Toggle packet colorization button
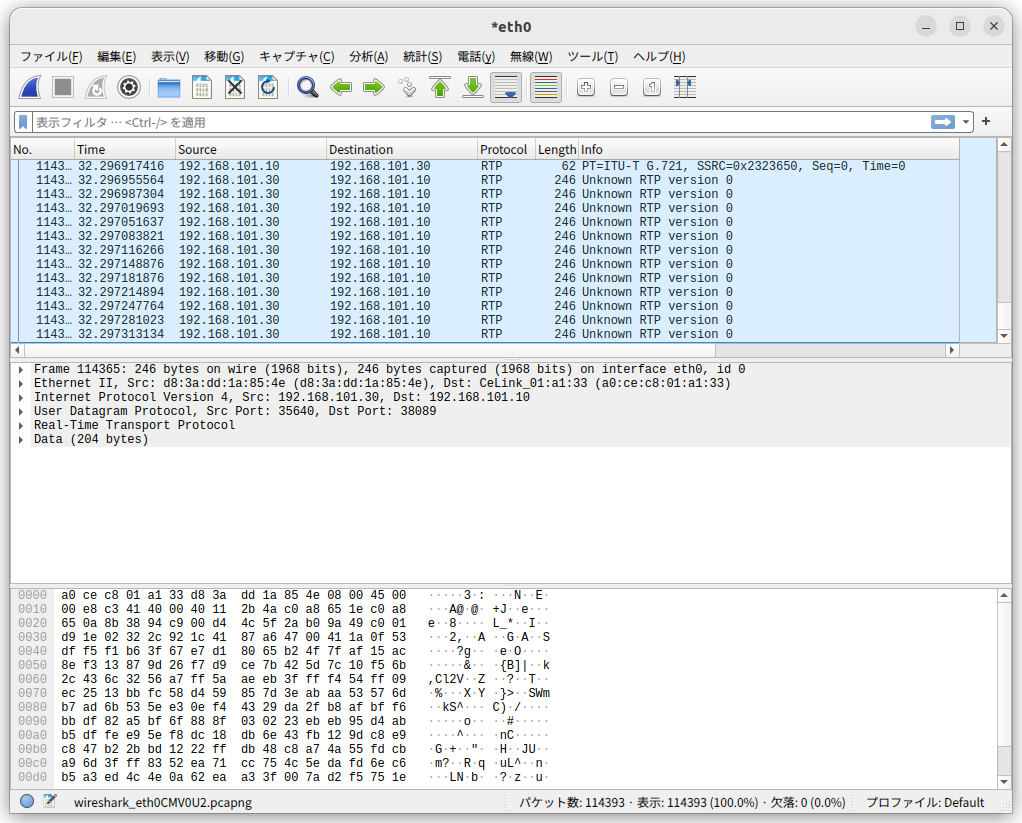 click(545, 88)
